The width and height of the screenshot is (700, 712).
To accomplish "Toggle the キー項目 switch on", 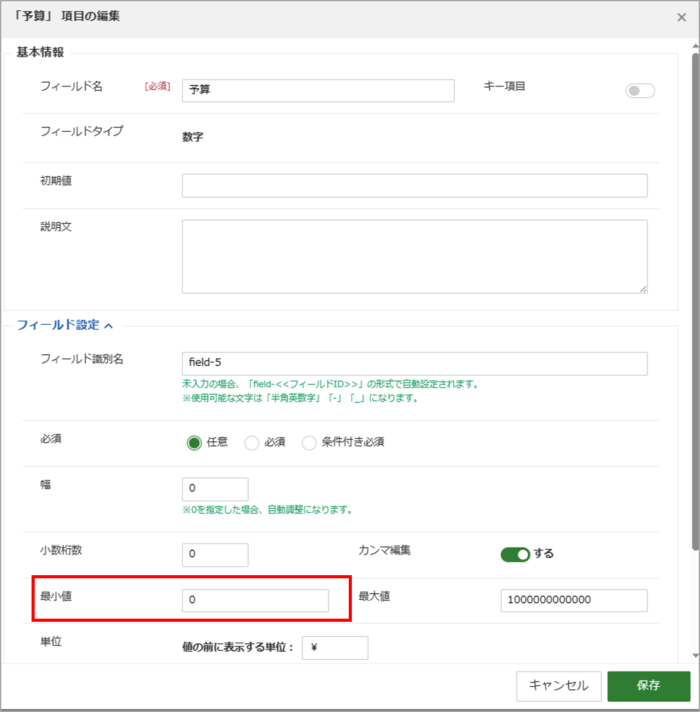I will [640, 91].
